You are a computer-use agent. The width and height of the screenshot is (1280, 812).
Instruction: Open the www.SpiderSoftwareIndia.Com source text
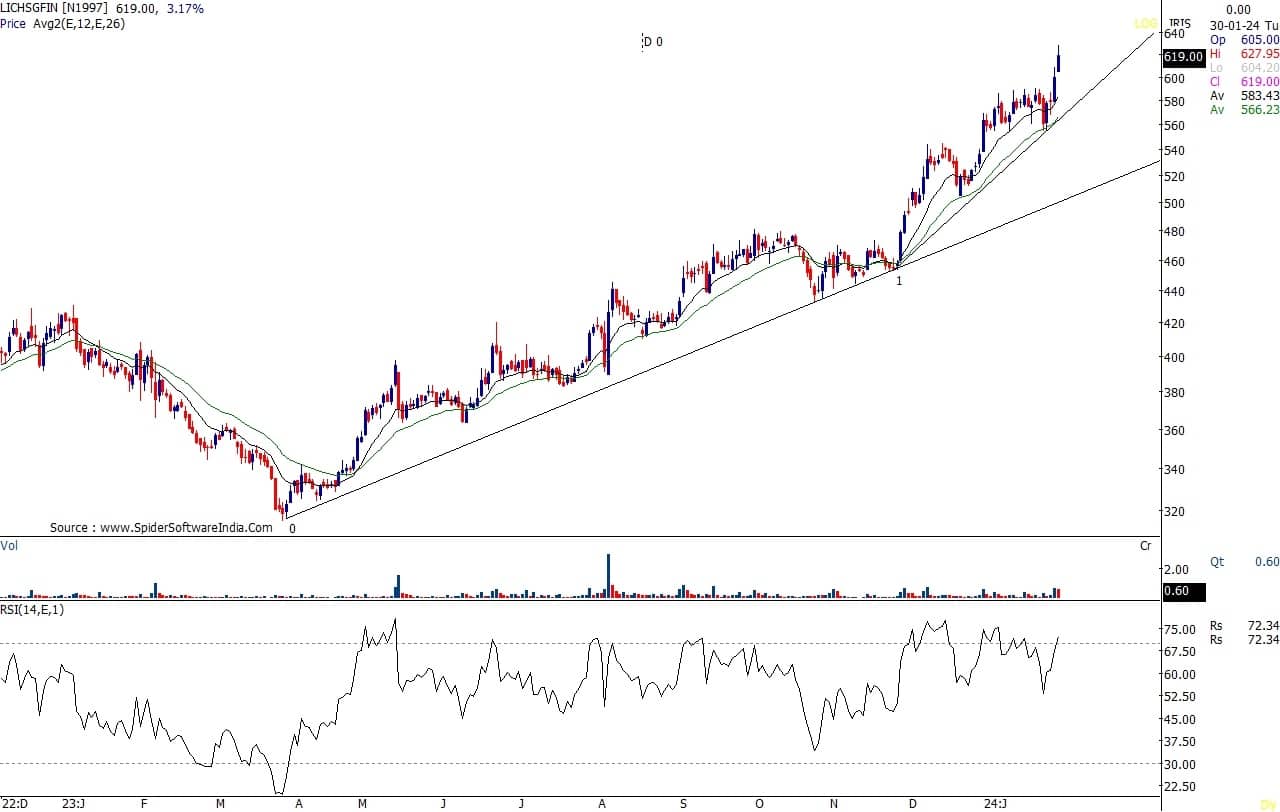(x=186, y=528)
